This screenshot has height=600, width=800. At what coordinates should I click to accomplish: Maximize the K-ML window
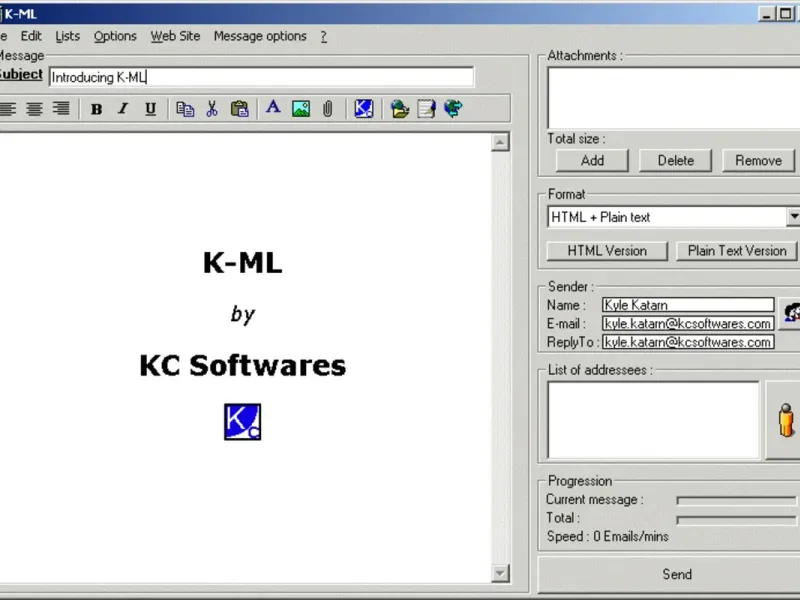pyautogui.click(x=785, y=14)
